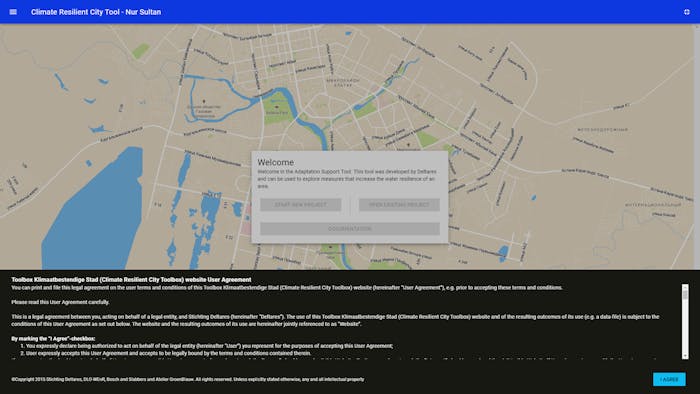Open the DOCUMENTATION button in Welcome dialog
Screen dimensions: 700x394
[350, 228]
